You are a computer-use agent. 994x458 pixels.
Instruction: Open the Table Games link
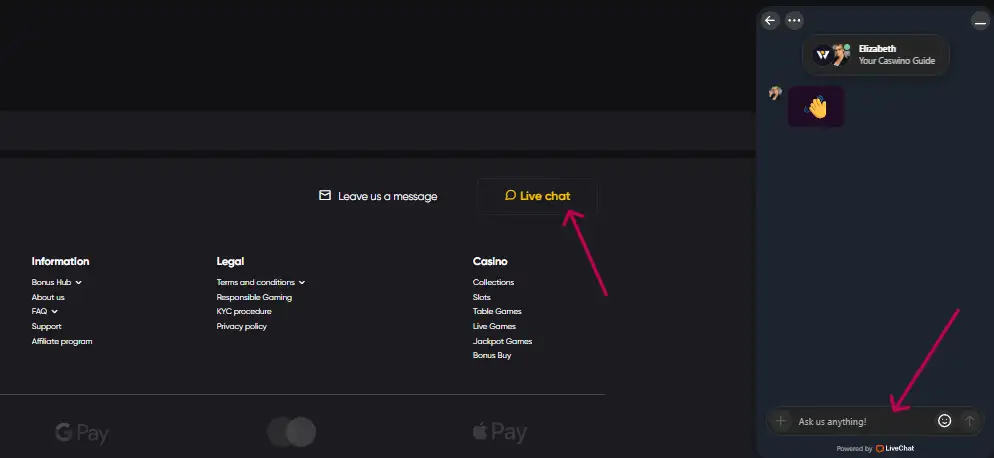pyautogui.click(x=497, y=311)
